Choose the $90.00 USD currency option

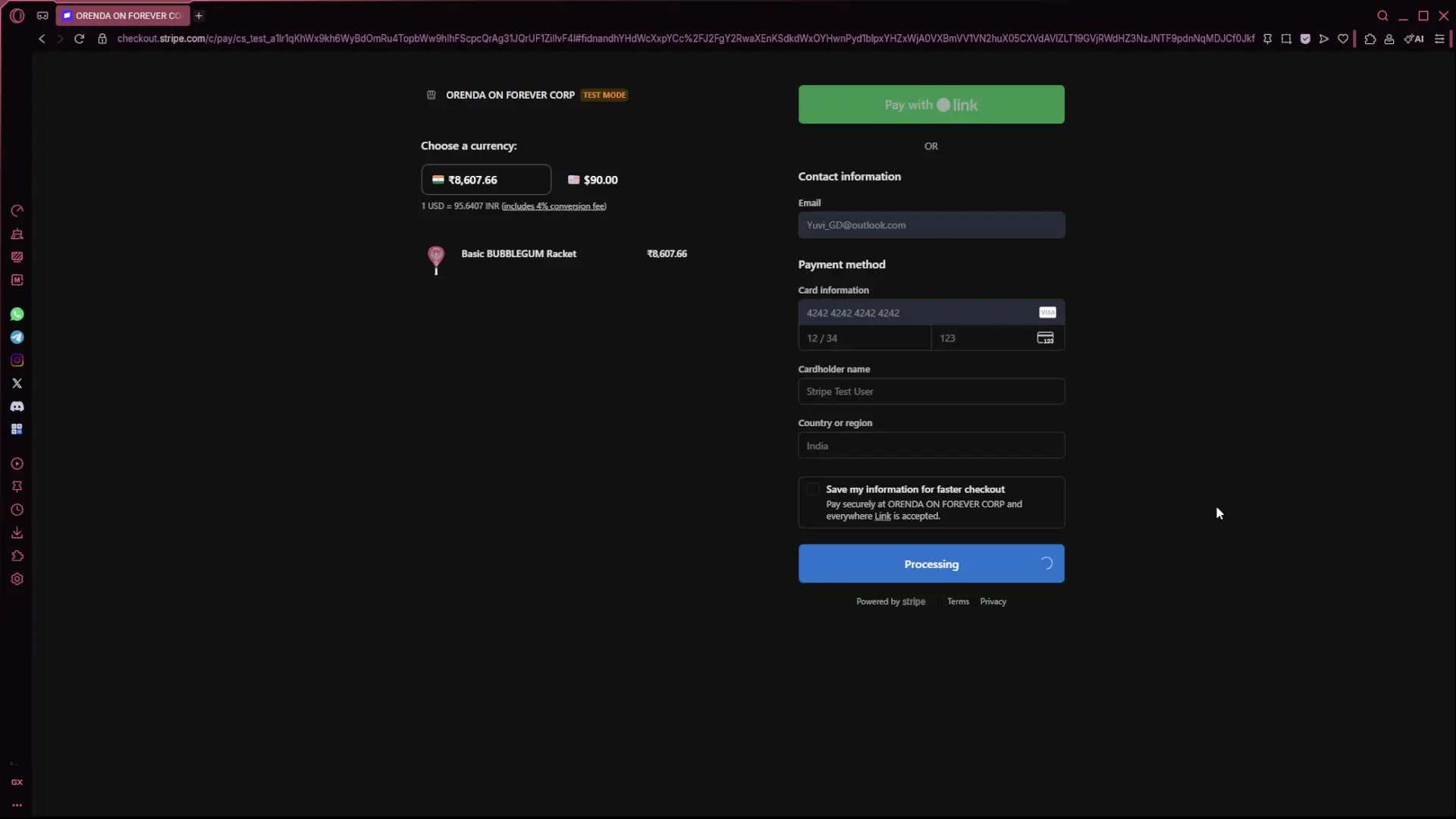593,180
